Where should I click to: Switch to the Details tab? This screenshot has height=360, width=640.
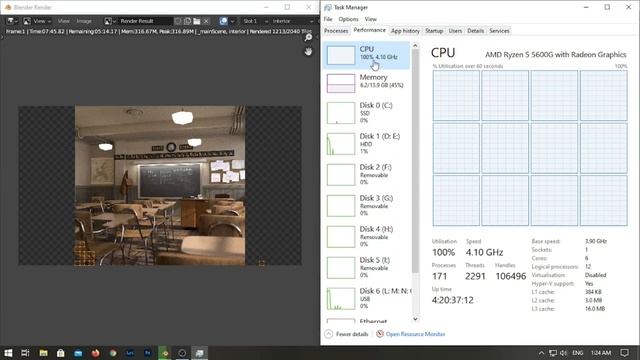pos(476,31)
